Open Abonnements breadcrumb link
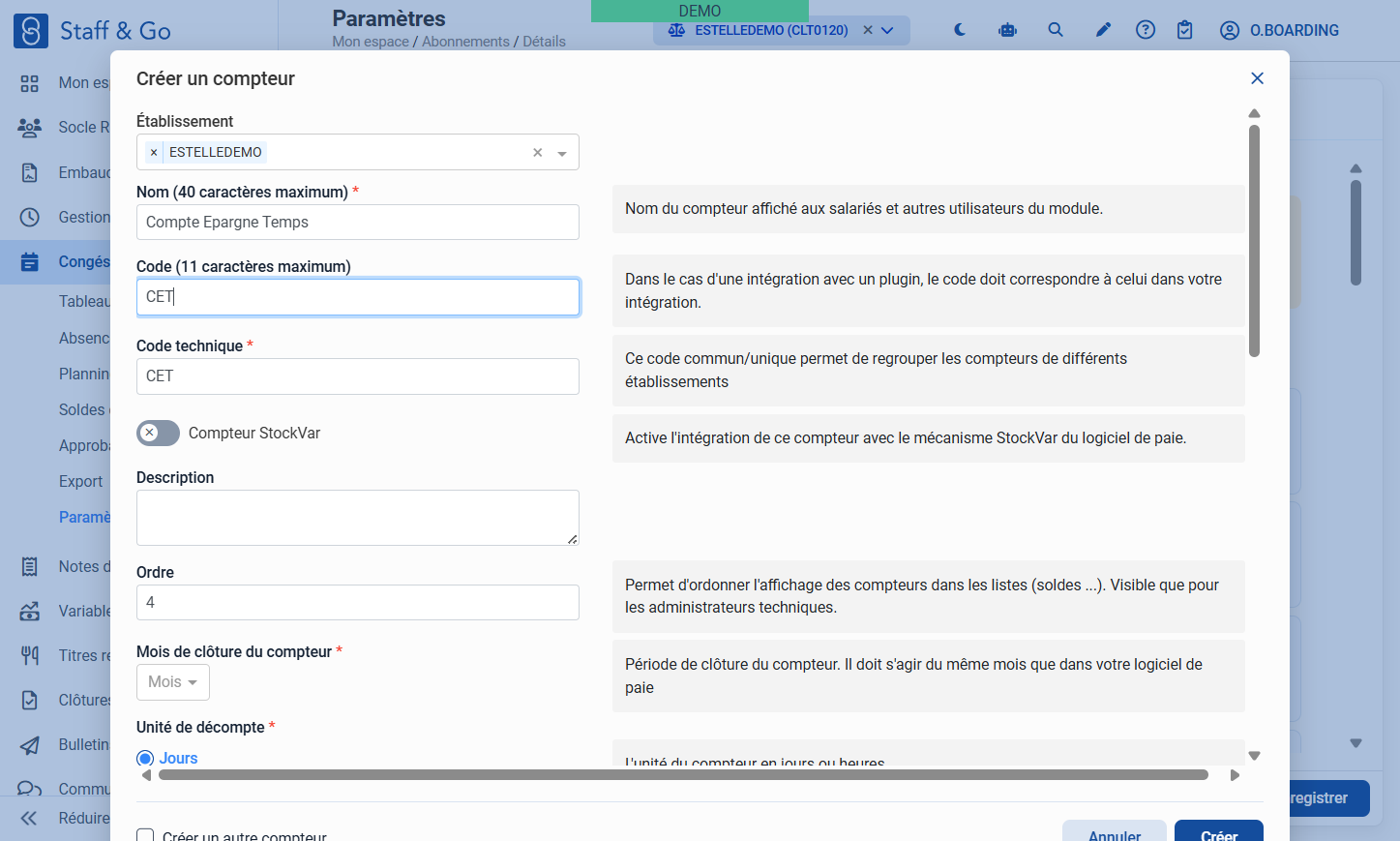The image size is (1400, 841). tap(465, 42)
